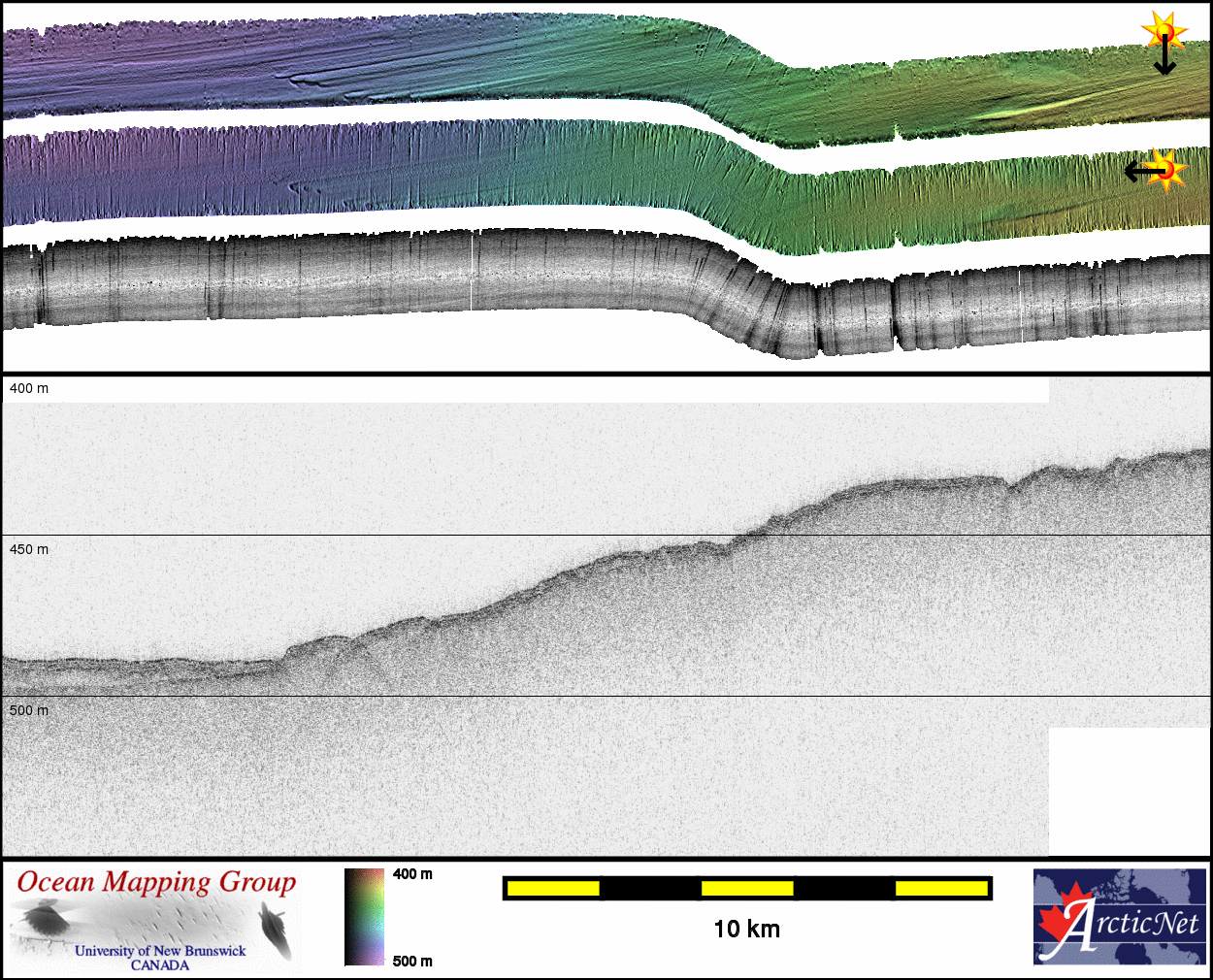The width and height of the screenshot is (1213, 980).
Task: Click the blank white box in profile corner
Action: [x=1130, y=791]
